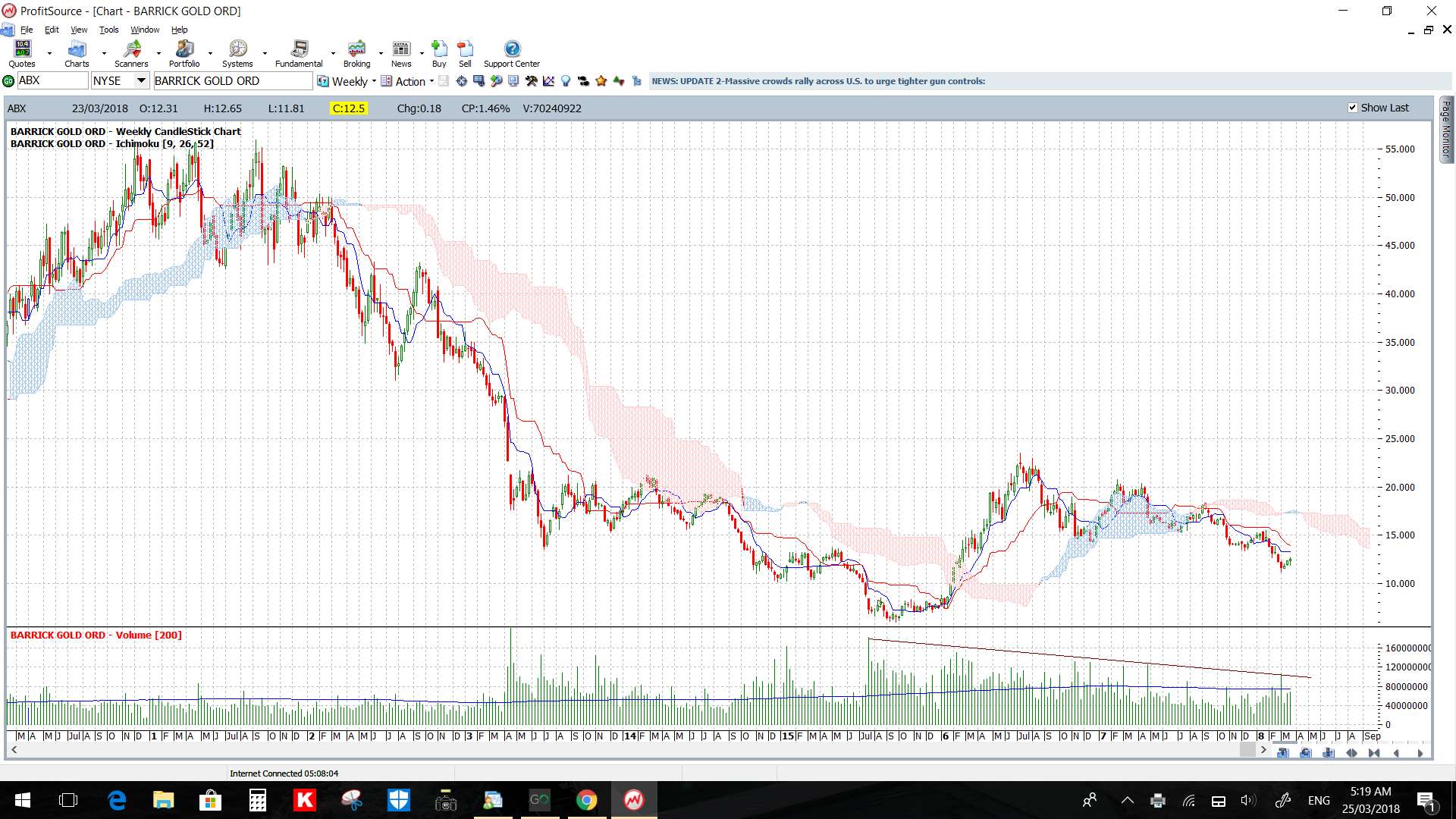The image size is (1456, 819).
Task: Click the light bulb icon
Action: coord(566,81)
